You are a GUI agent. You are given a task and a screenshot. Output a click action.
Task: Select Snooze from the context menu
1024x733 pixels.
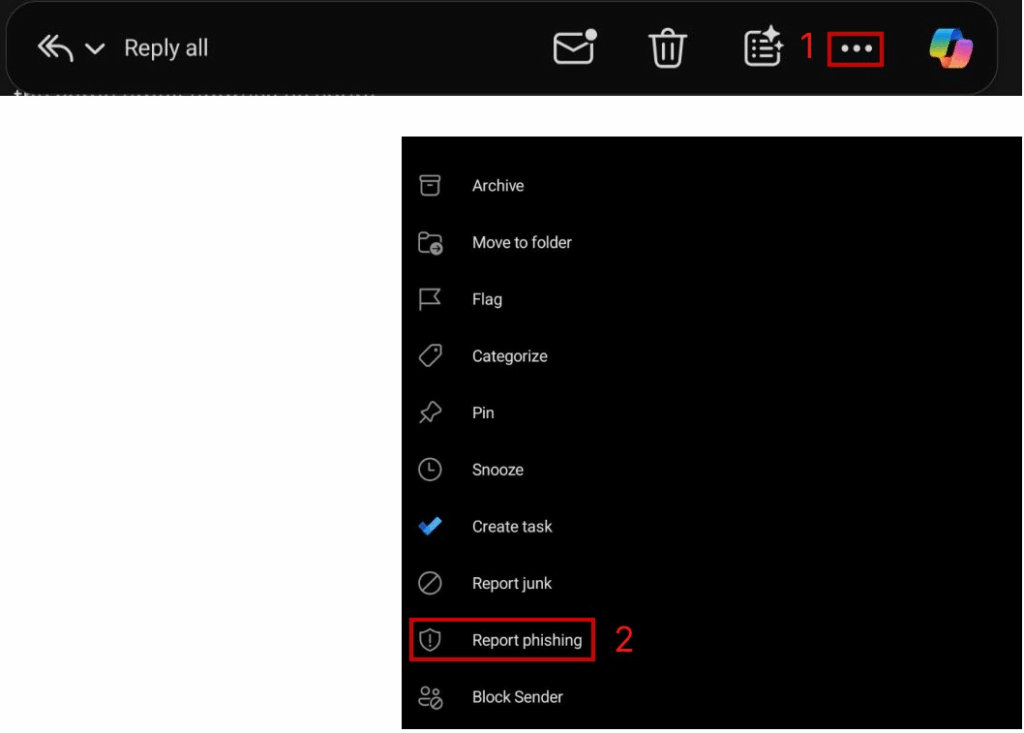click(x=497, y=470)
